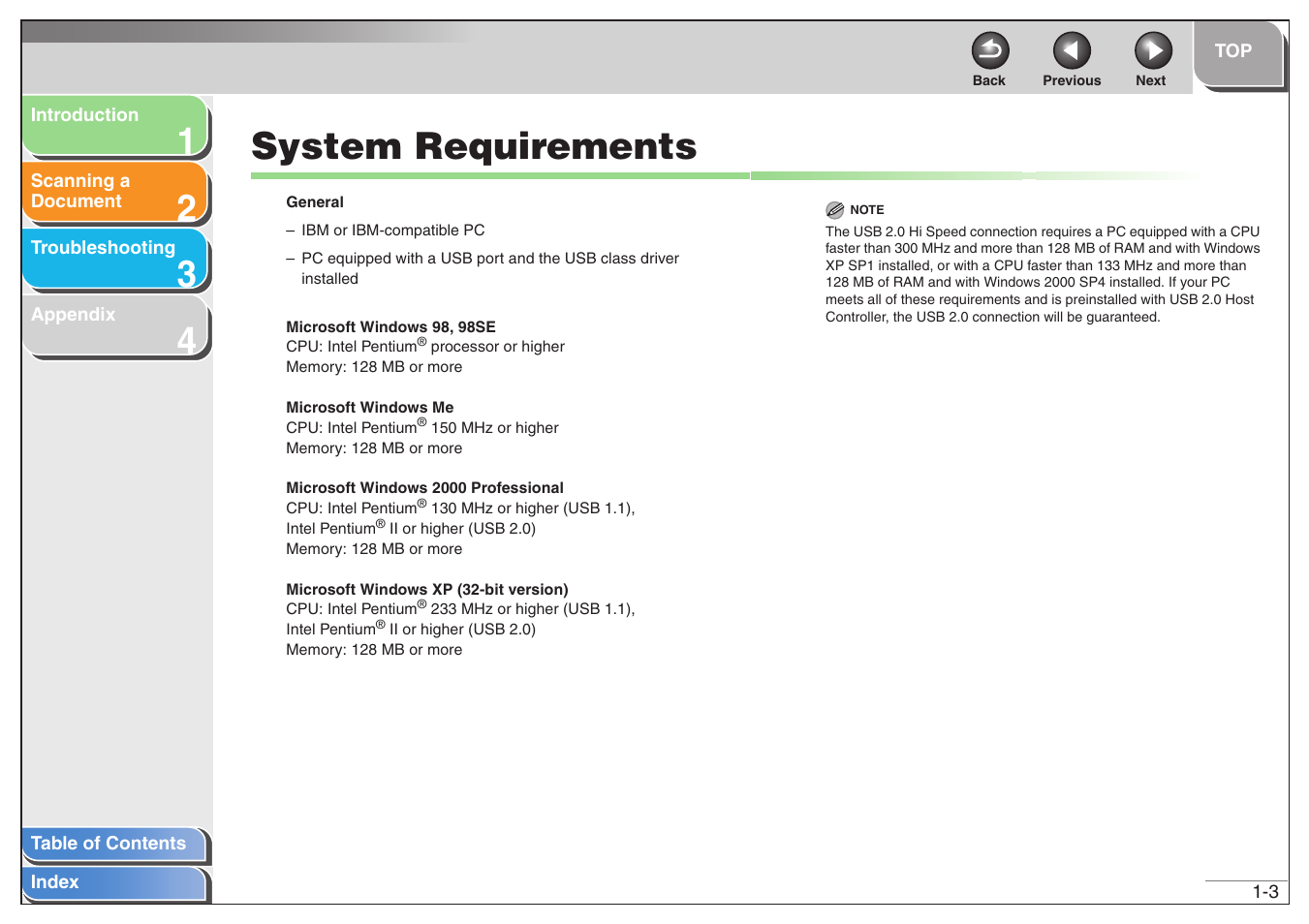Jump to TOP of the manual

point(1237,54)
